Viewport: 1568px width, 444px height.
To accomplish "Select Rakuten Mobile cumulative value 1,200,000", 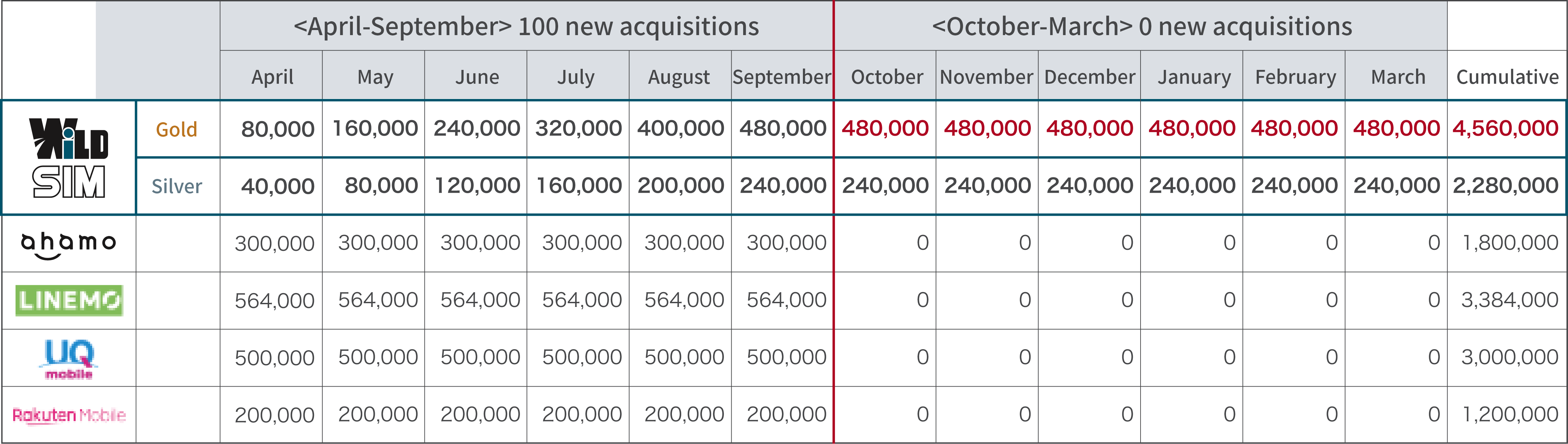I will click(1510, 415).
